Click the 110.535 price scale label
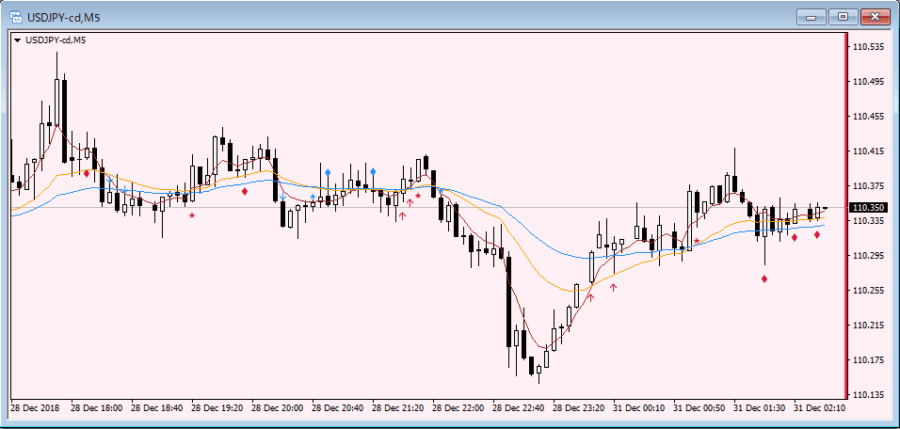This screenshot has height=429, width=900. click(x=868, y=47)
